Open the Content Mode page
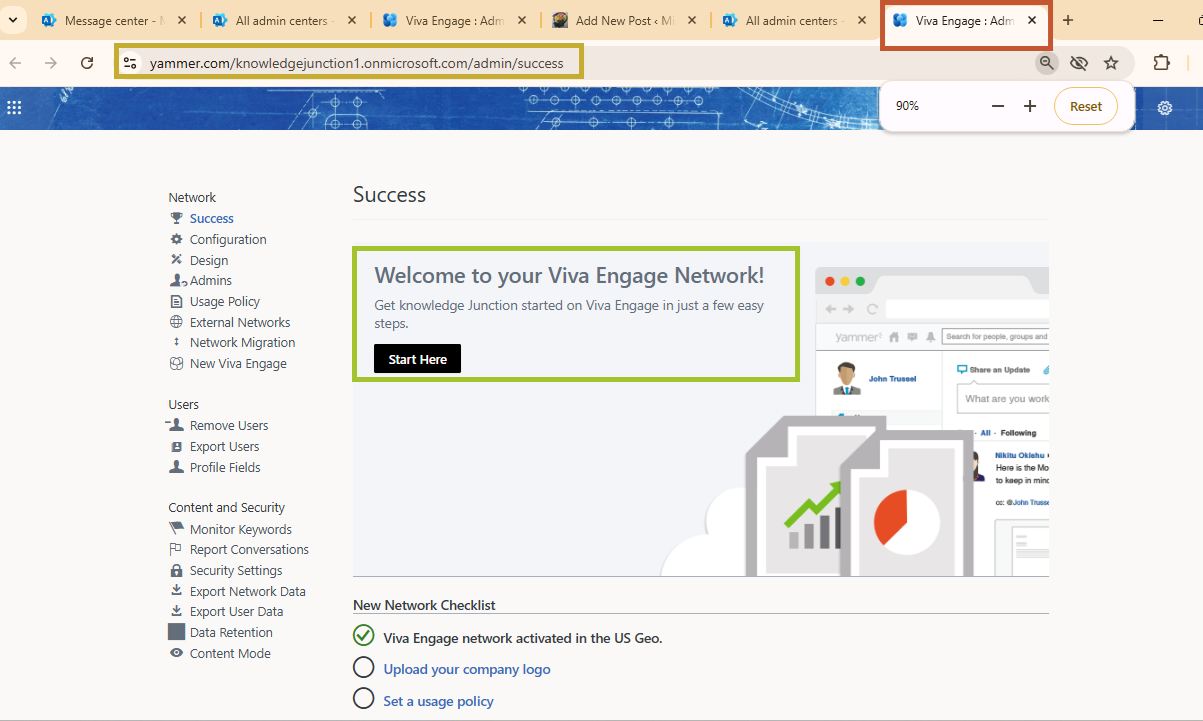 point(230,653)
